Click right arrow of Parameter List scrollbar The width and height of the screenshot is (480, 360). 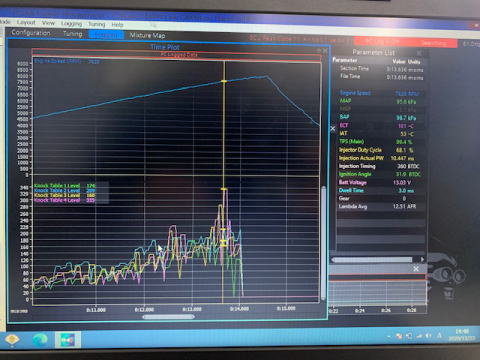(x=422, y=259)
